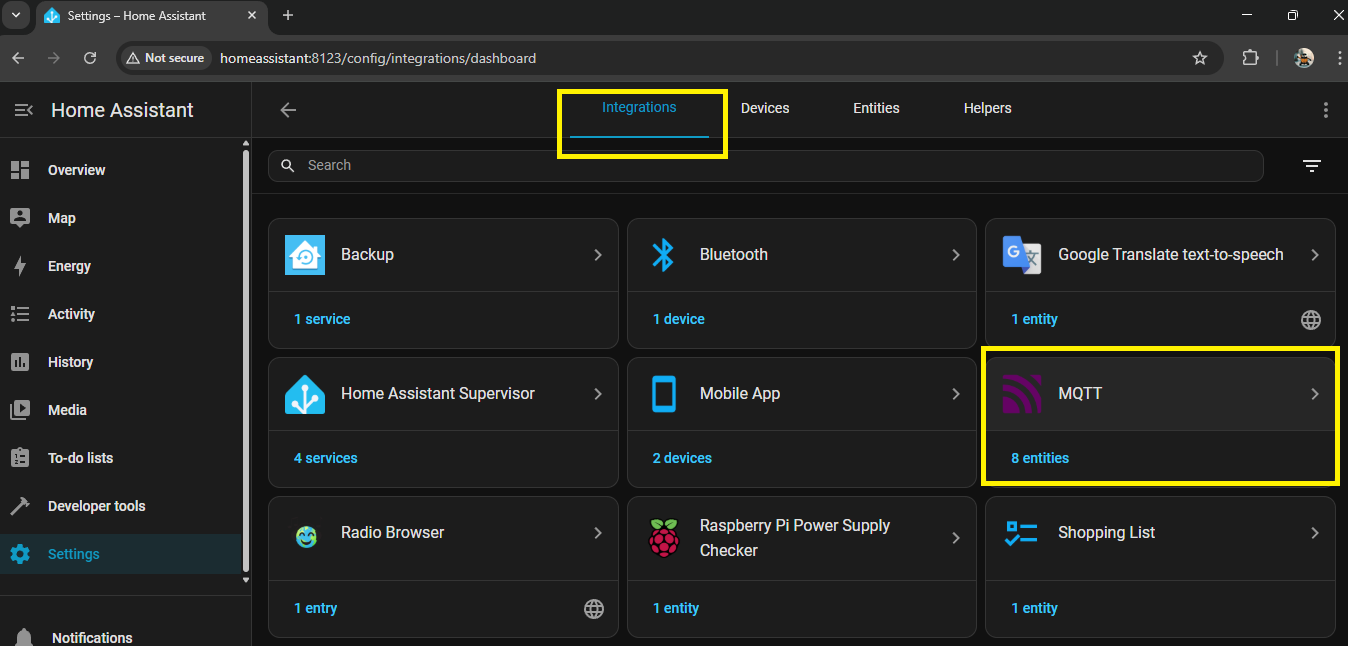Image resolution: width=1348 pixels, height=646 pixels.
Task: Expand the Mobile App card chevron
Action: point(956,394)
